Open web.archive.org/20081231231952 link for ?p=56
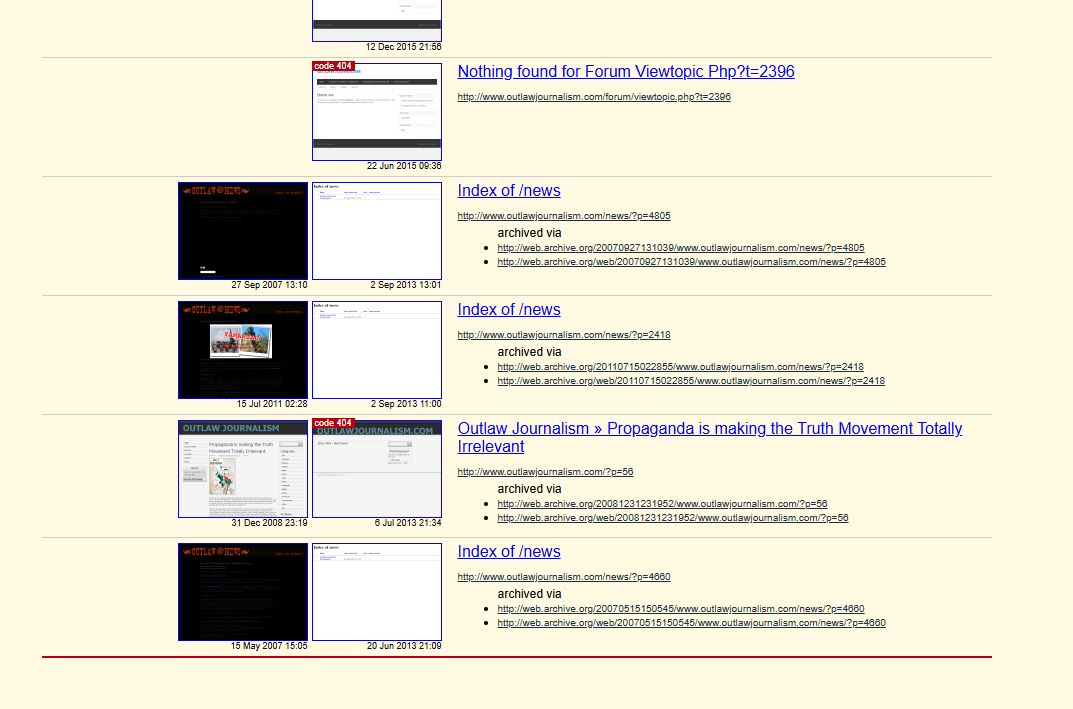Screen dimensions: 1073x709 (x=662, y=504)
